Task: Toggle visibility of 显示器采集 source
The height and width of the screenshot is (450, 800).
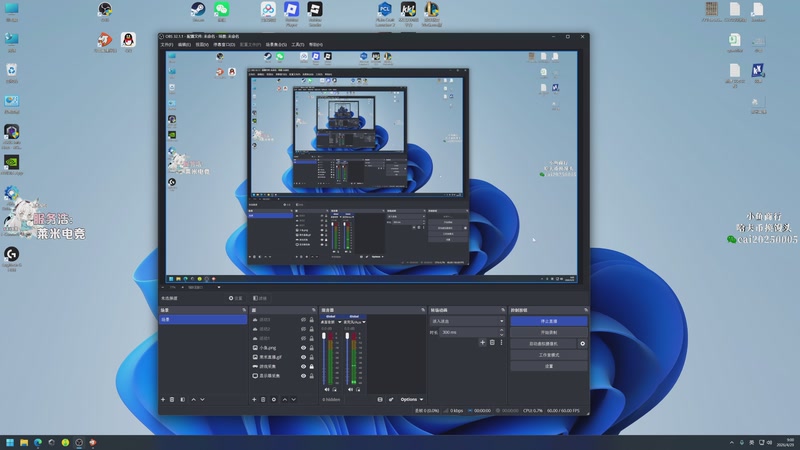Action: (x=303, y=376)
